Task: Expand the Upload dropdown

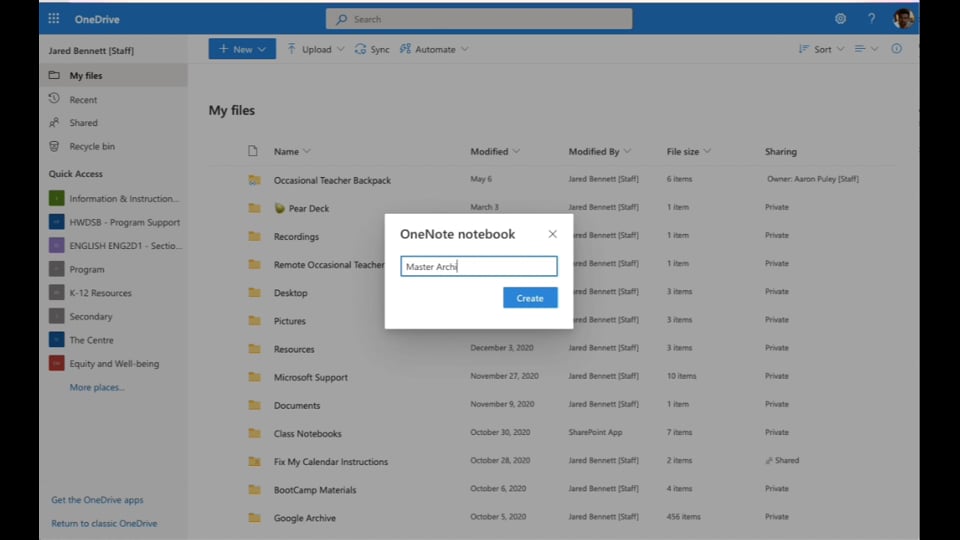Action: point(340,49)
